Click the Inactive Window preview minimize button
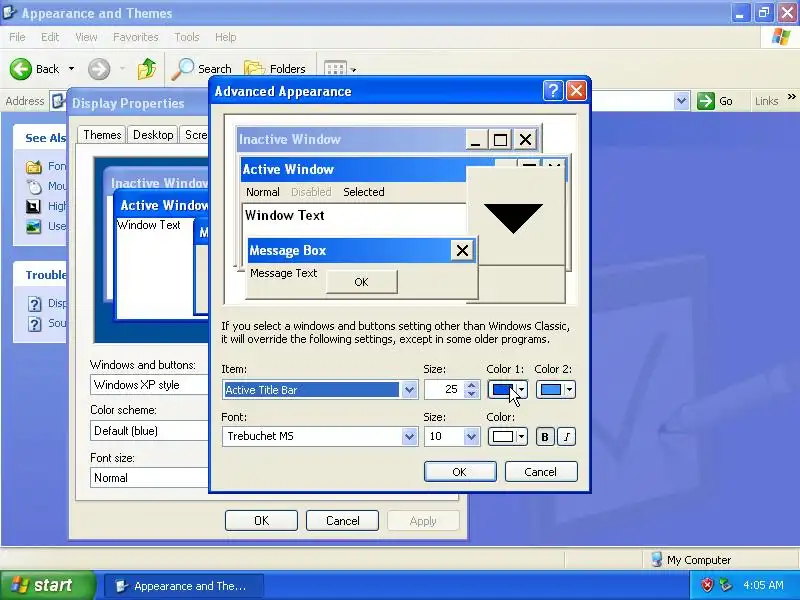This screenshot has width=800, height=600. [476, 139]
